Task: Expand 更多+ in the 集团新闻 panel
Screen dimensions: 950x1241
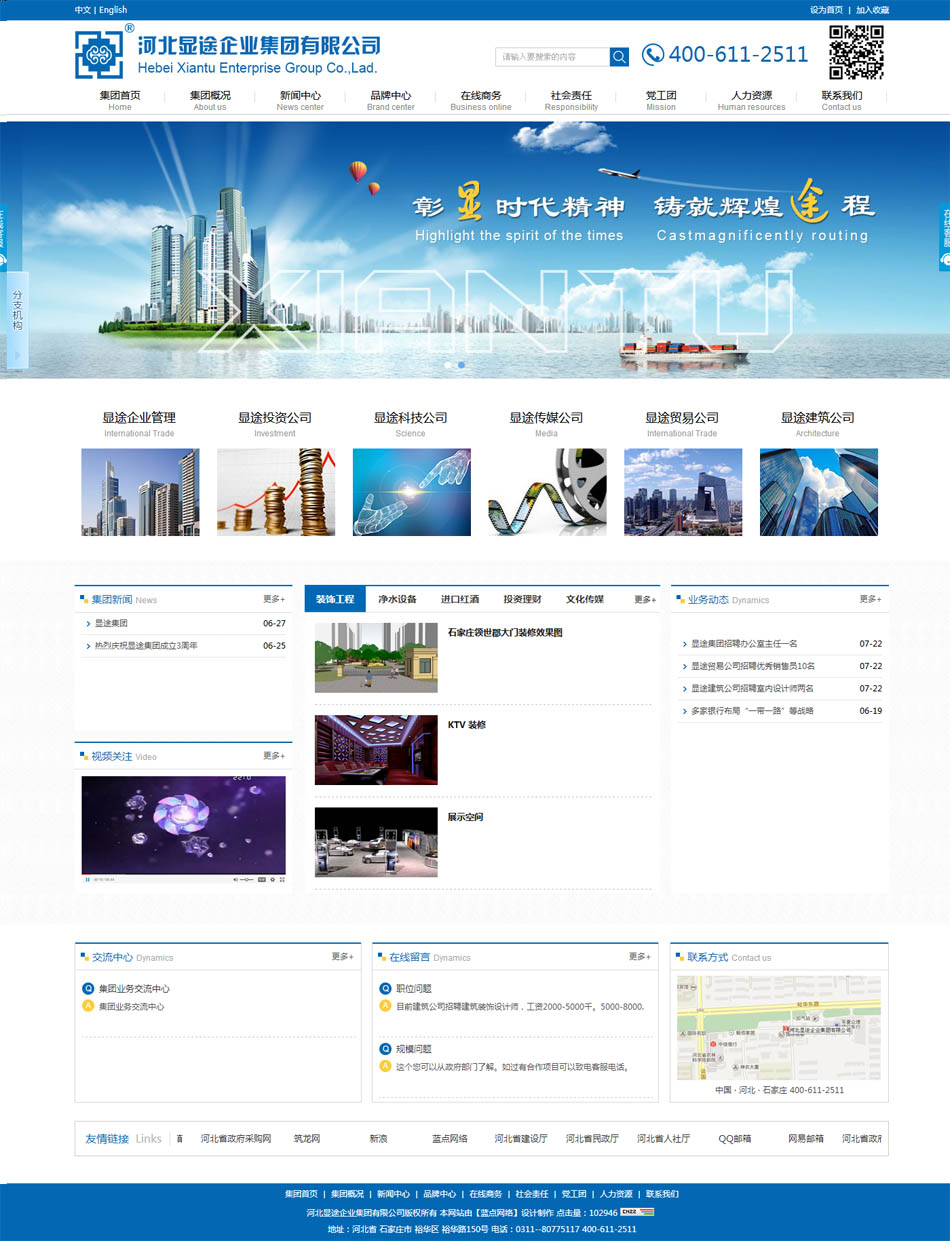Action: 274,599
